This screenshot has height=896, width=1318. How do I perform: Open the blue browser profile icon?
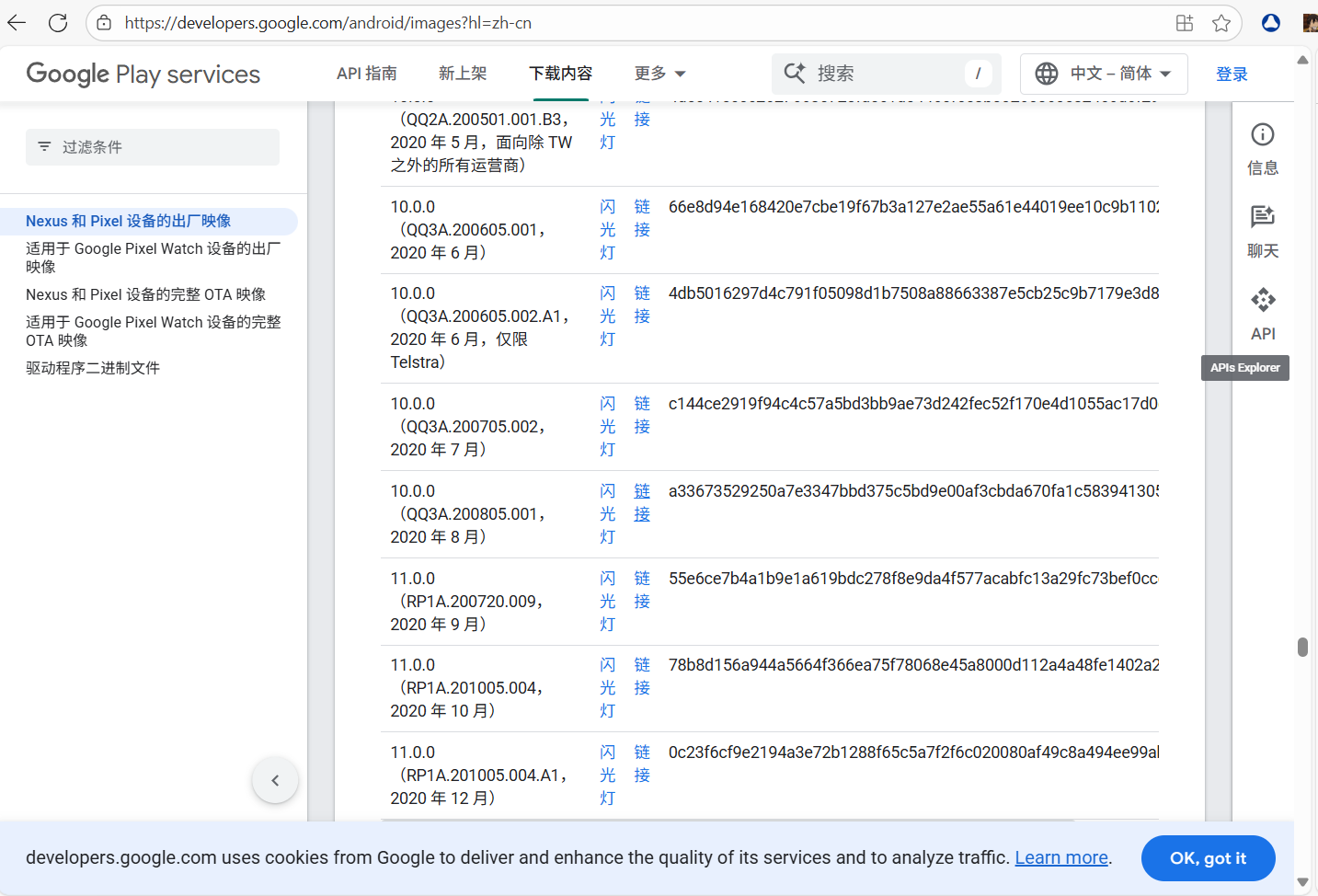(1271, 23)
